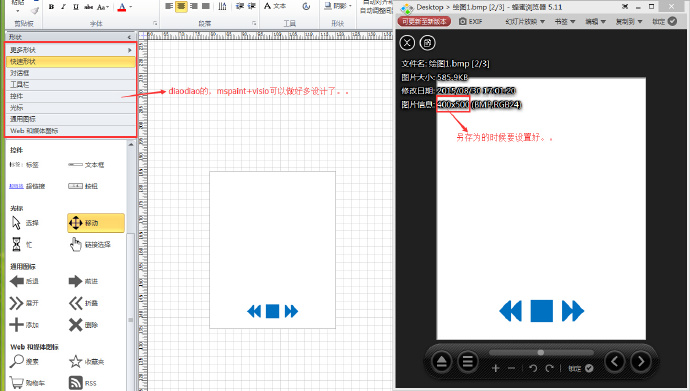Select the Web 和媒体图标 stencil title
690x391 pixels.
(x=71, y=131)
